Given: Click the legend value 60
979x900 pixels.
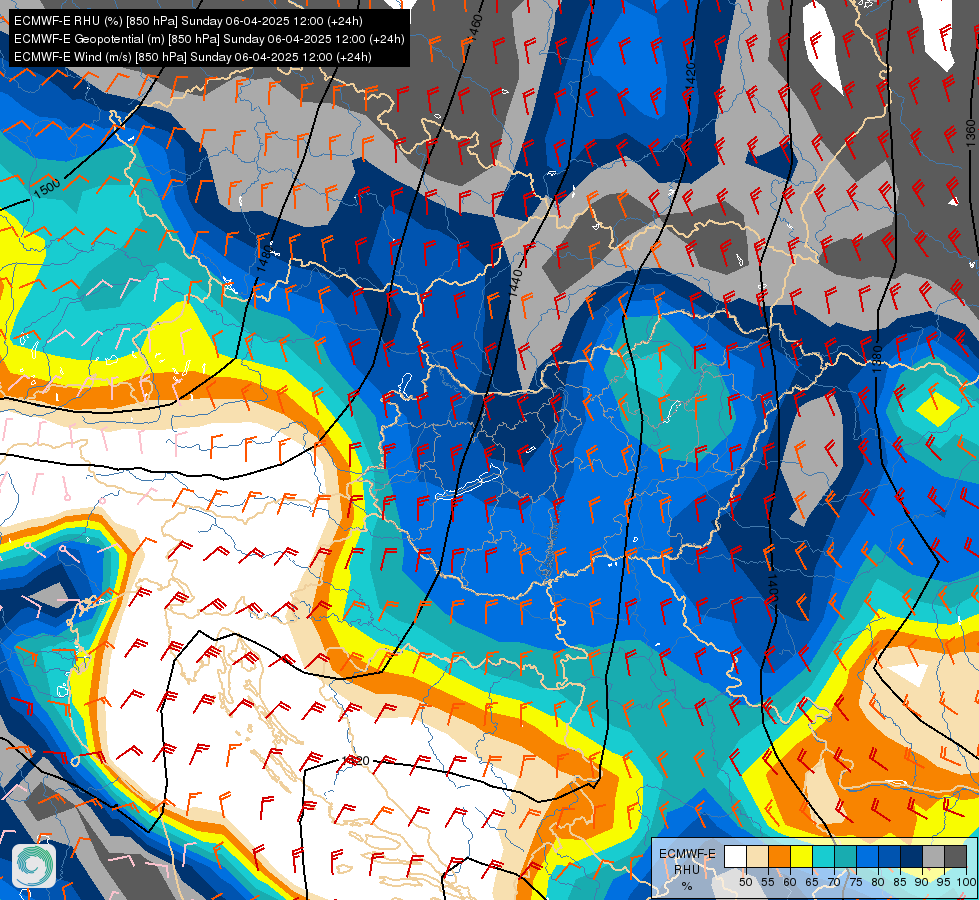Looking at the screenshot, I should (x=790, y=882).
